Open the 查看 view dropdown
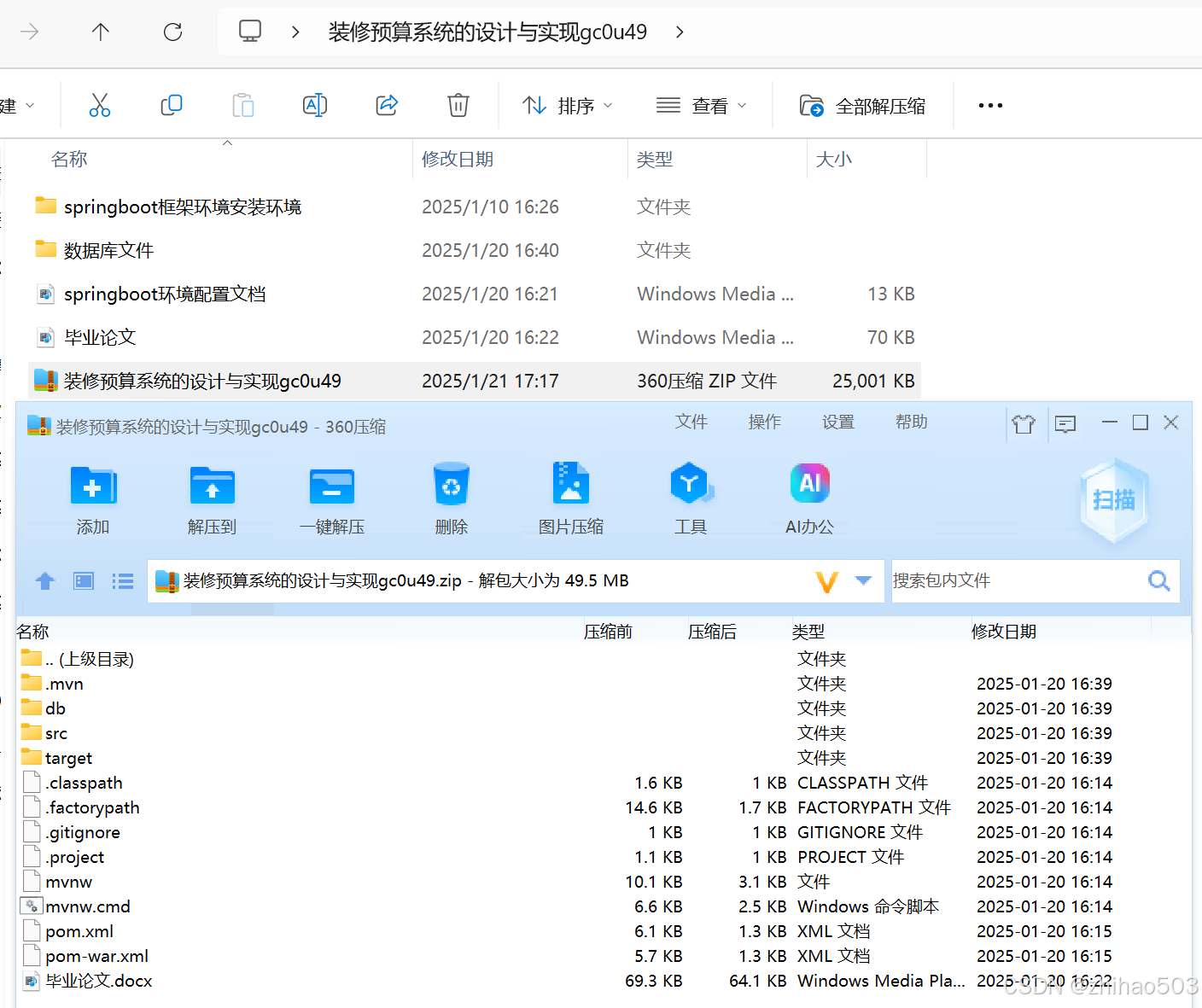1202x1008 pixels. [702, 106]
